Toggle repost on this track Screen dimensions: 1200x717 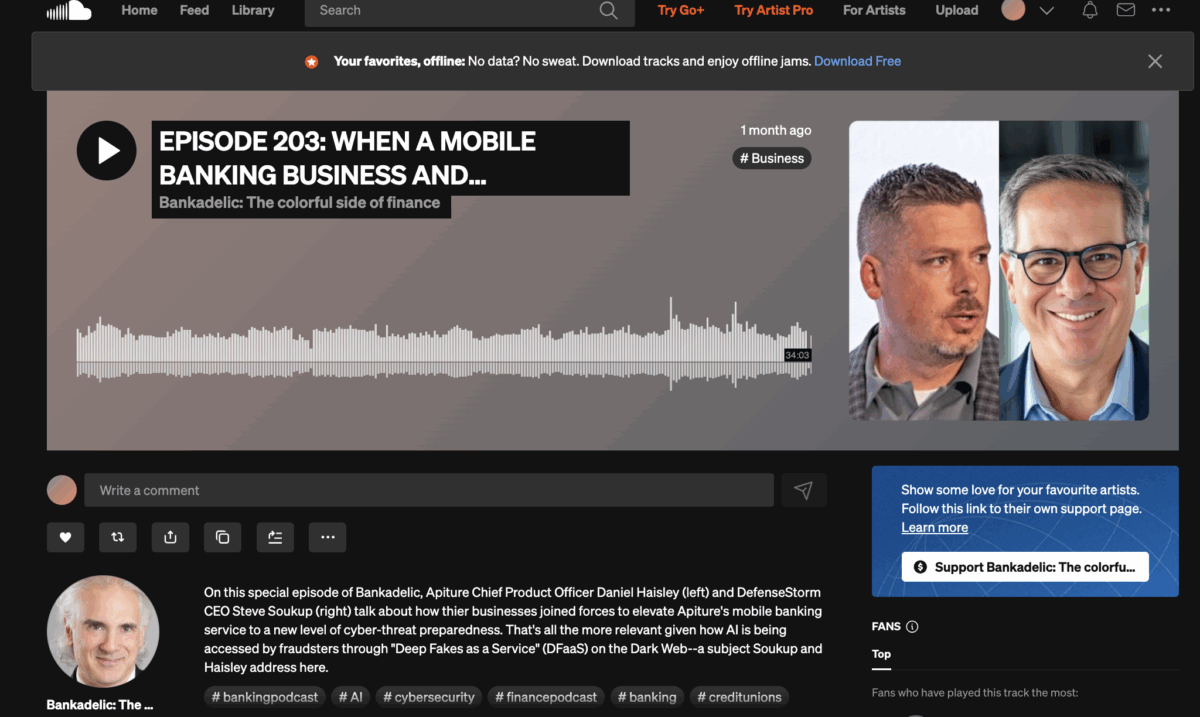coord(117,537)
